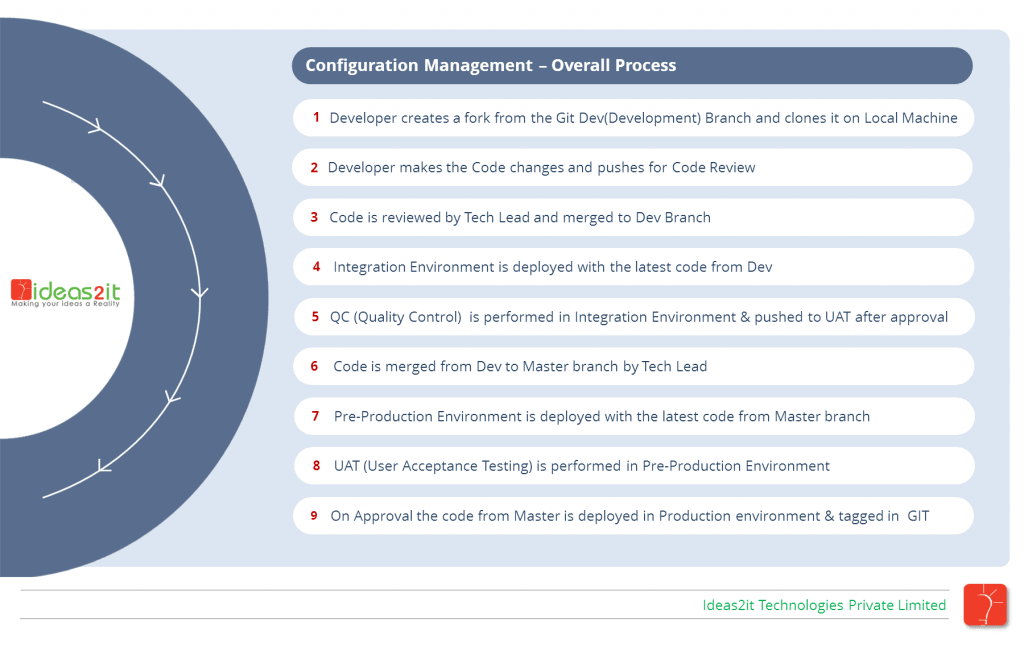Select step 5 about QC in Integration Environment
The image size is (1024, 647).
point(634,316)
